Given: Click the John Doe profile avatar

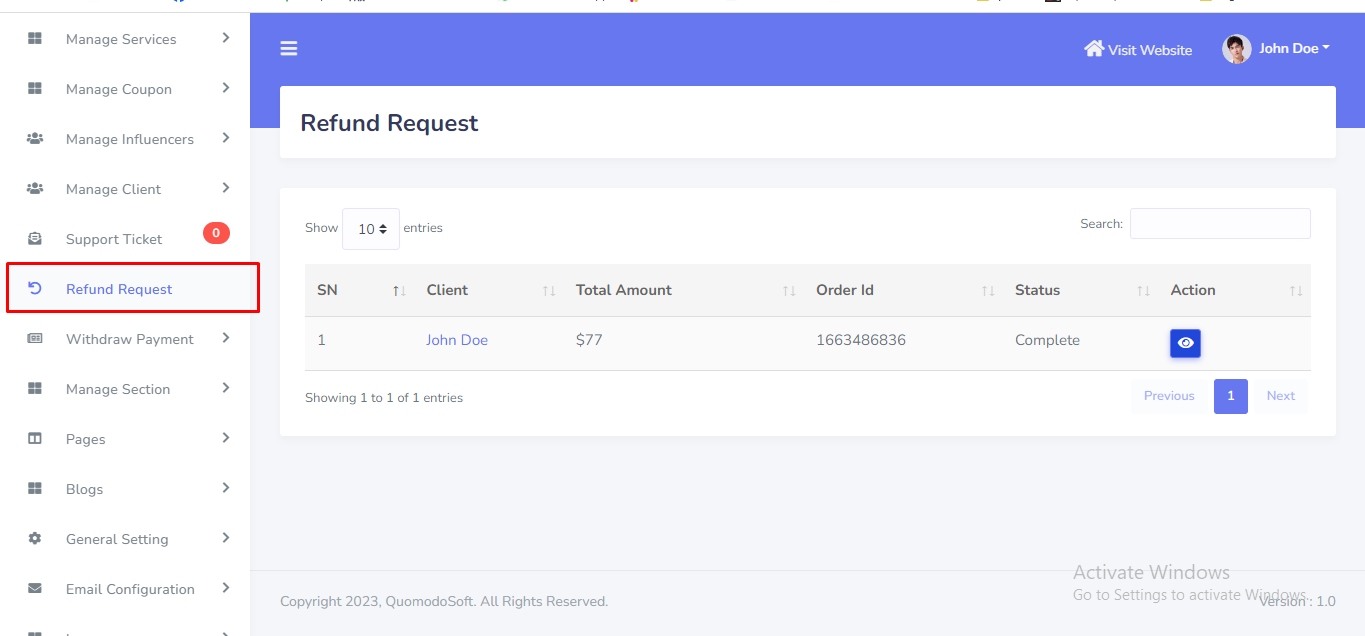Looking at the screenshot, I should point(1237,49).
